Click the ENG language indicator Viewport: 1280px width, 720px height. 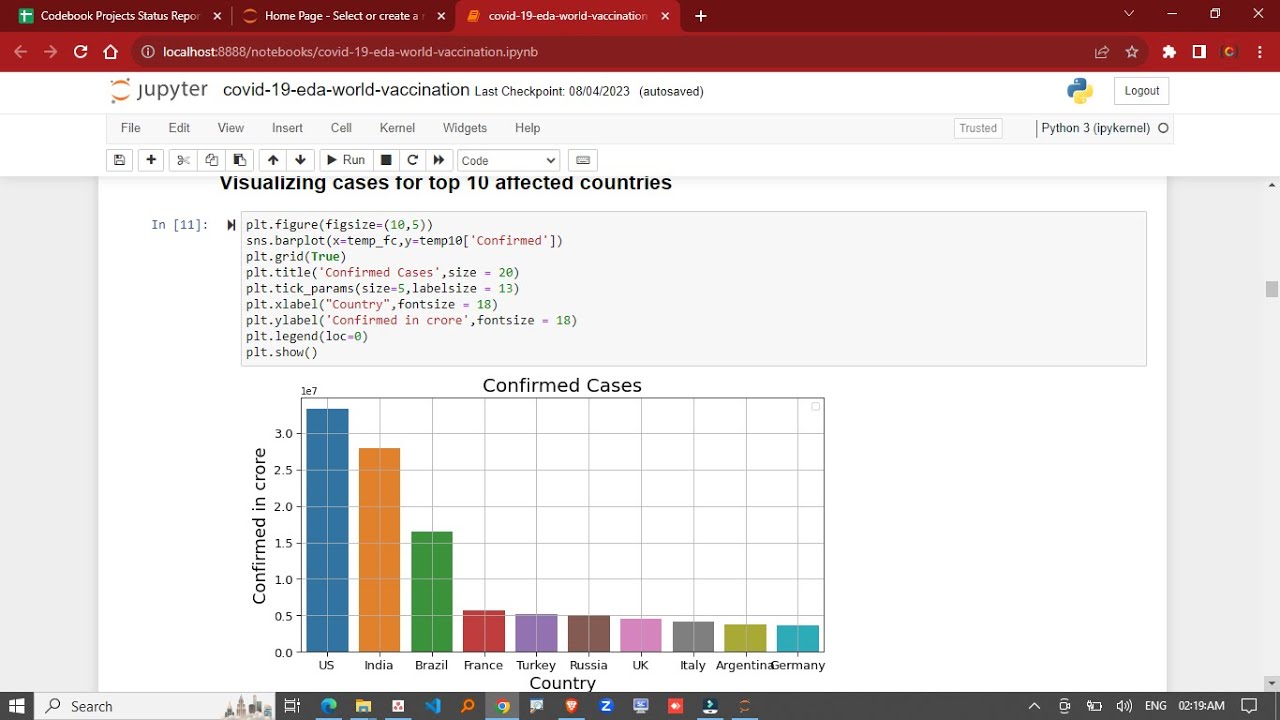1155,706
